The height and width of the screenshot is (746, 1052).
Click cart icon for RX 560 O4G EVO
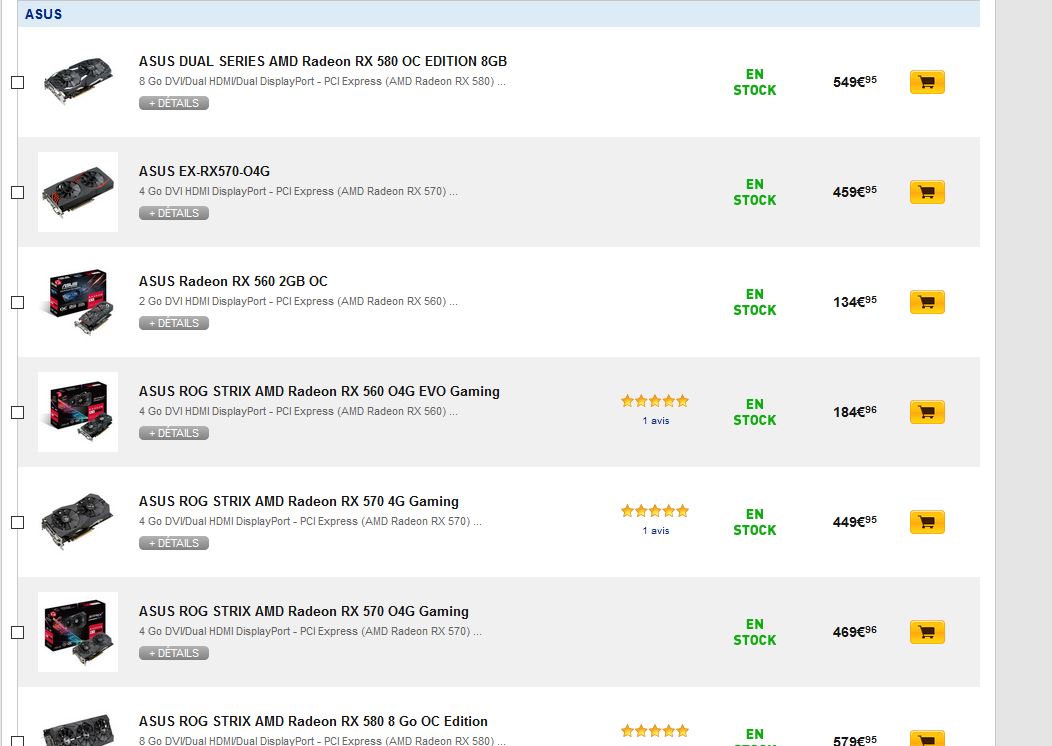coord(927,412)
